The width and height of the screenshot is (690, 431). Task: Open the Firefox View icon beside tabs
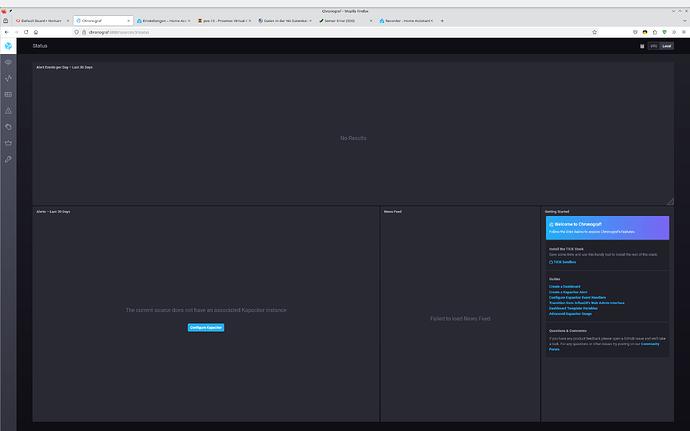click(5, 21)
